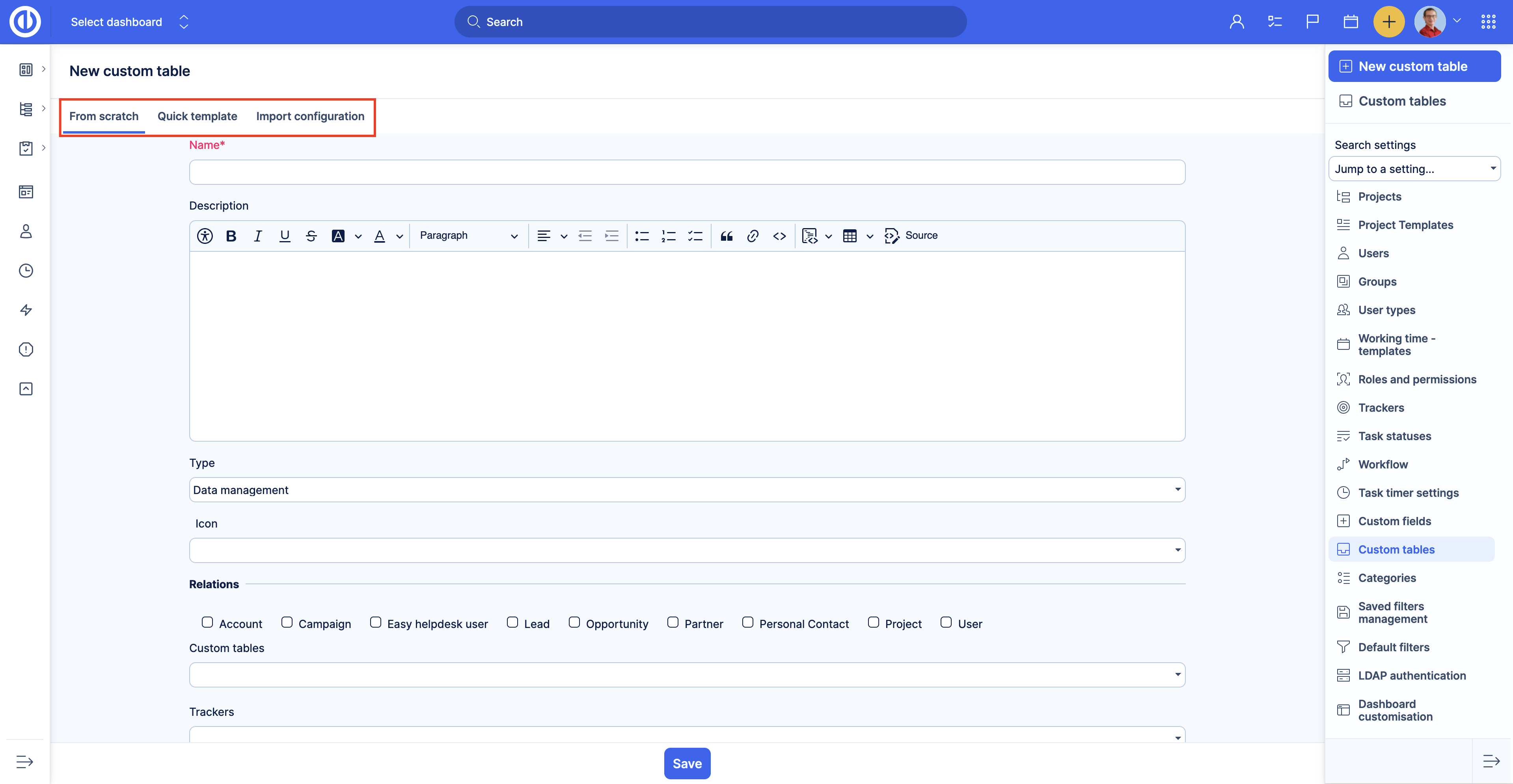
Task: Click the insert link icon
Action: pyautogui.click(x=753, y=236)
